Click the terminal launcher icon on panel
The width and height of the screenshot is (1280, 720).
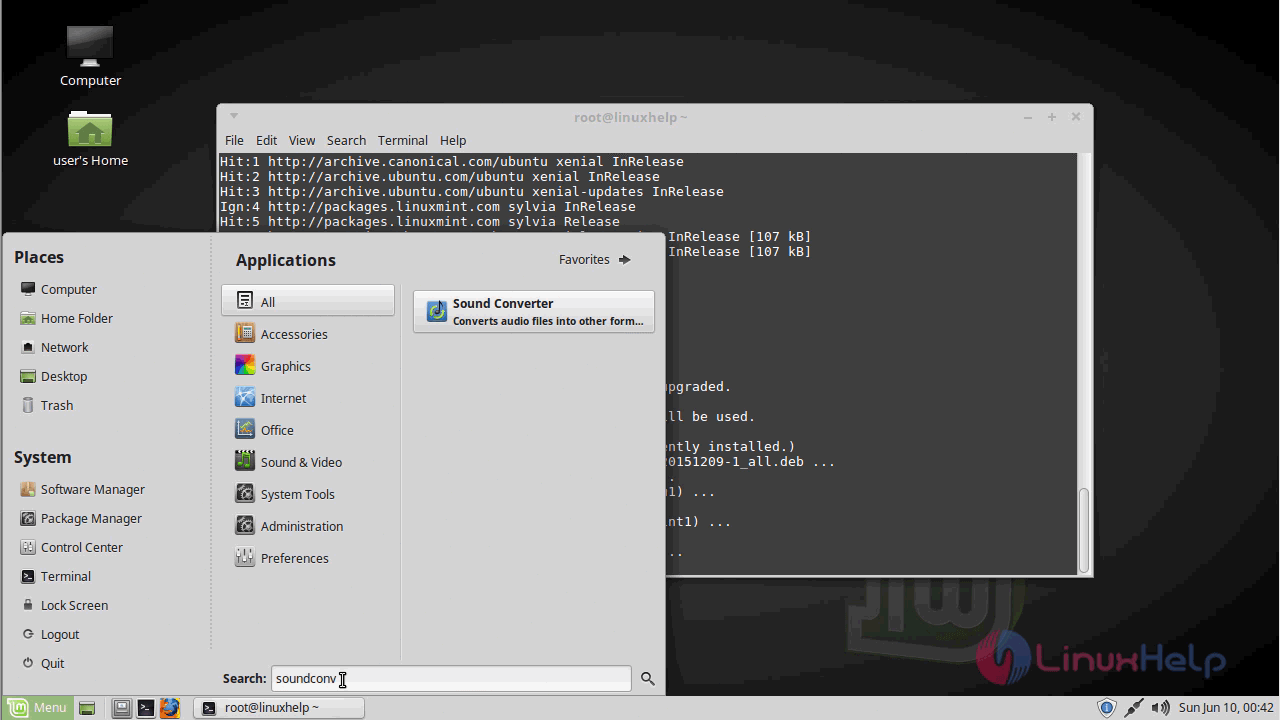146,708
